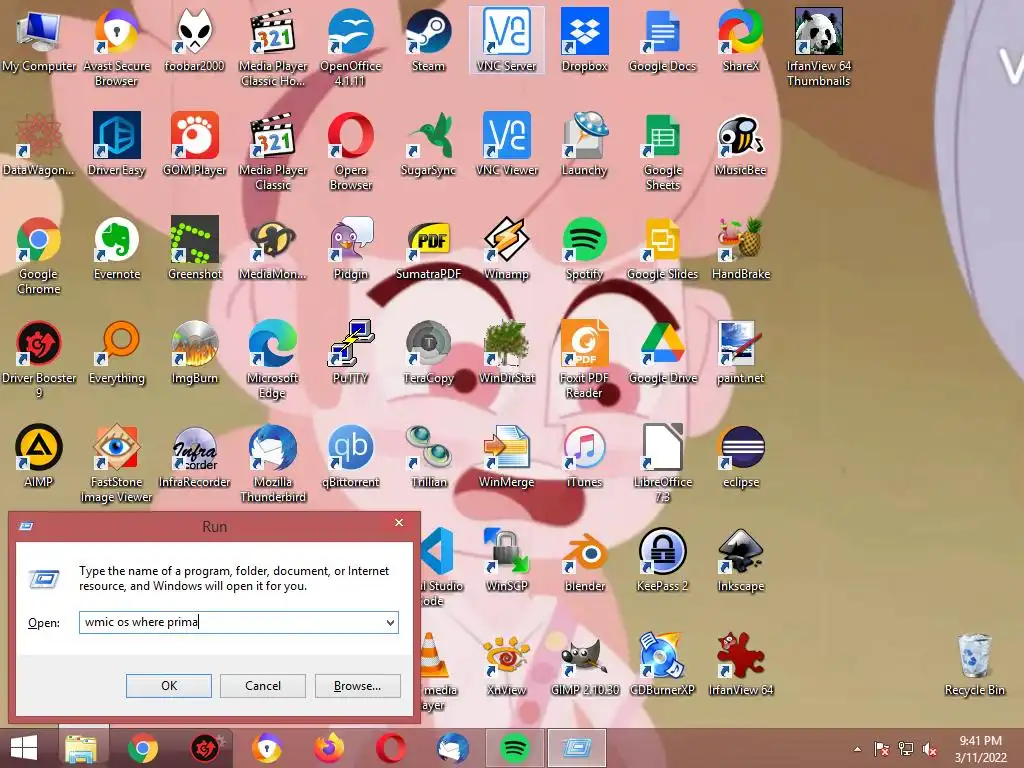Open the Windows Start button
The image size is (1024, 768).
point(24,748)
